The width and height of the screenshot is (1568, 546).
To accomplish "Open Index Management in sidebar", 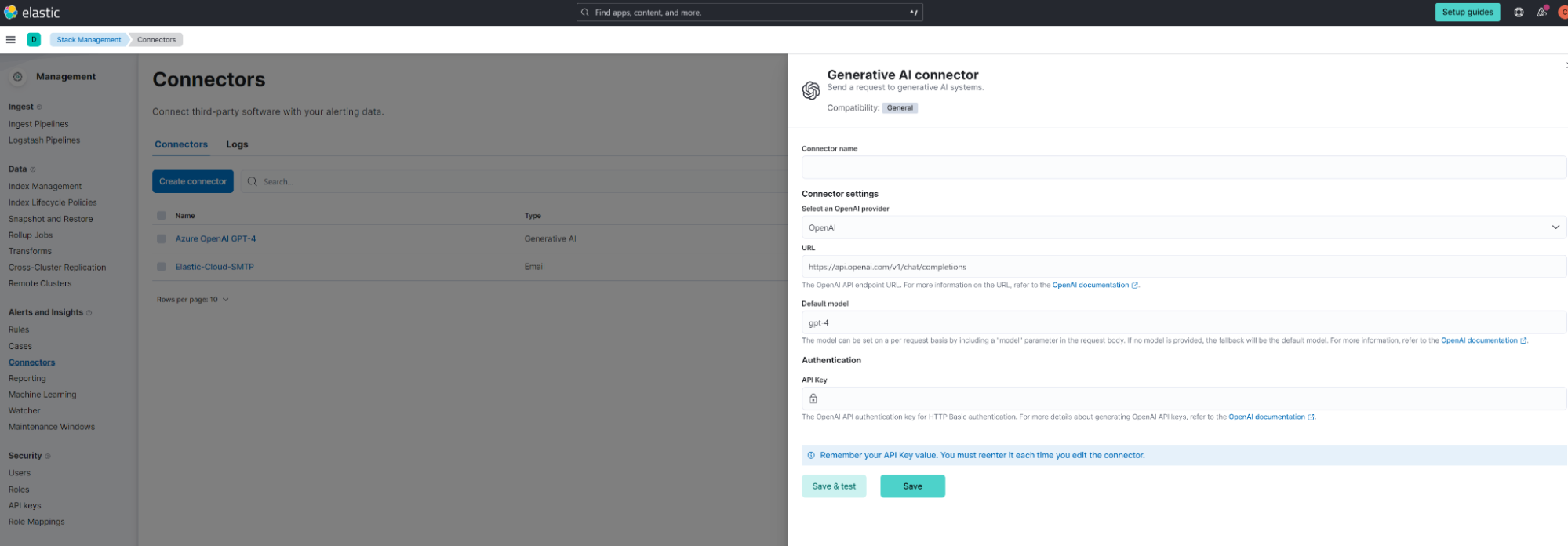I will 45,187.
